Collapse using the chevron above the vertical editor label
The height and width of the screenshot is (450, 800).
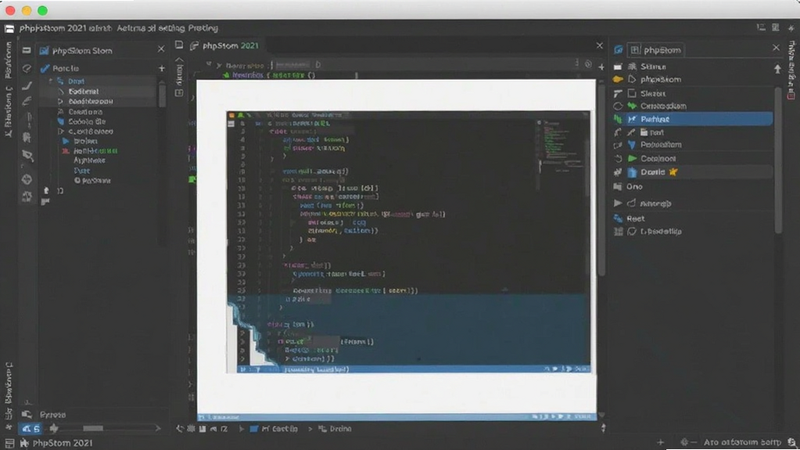179,60
